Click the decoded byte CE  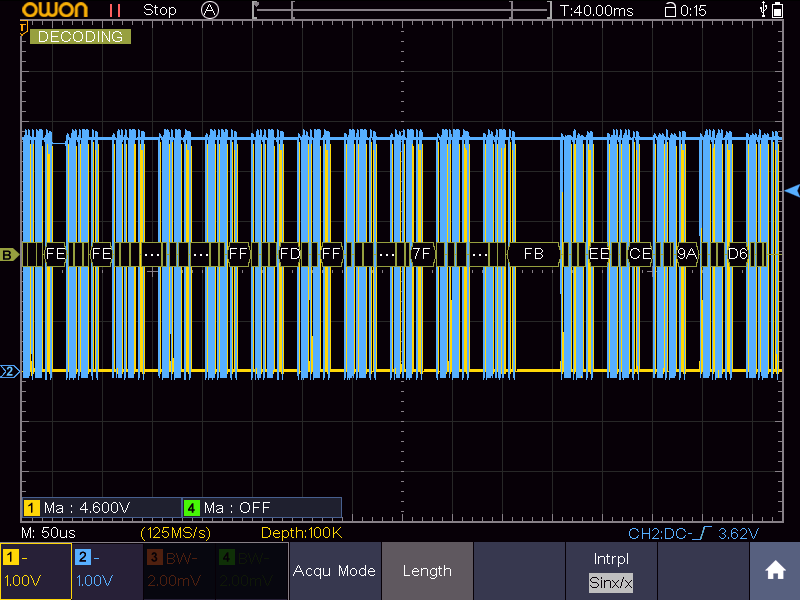640,254
